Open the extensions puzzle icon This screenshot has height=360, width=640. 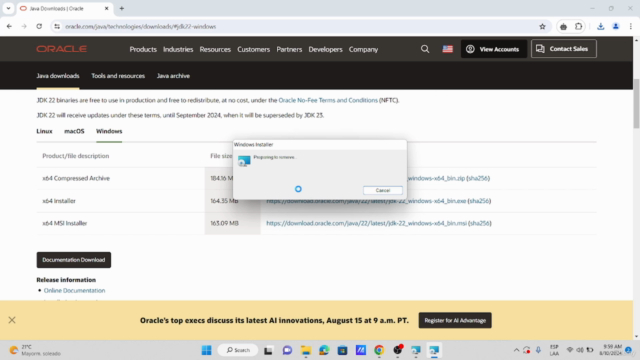coord(579,27)
